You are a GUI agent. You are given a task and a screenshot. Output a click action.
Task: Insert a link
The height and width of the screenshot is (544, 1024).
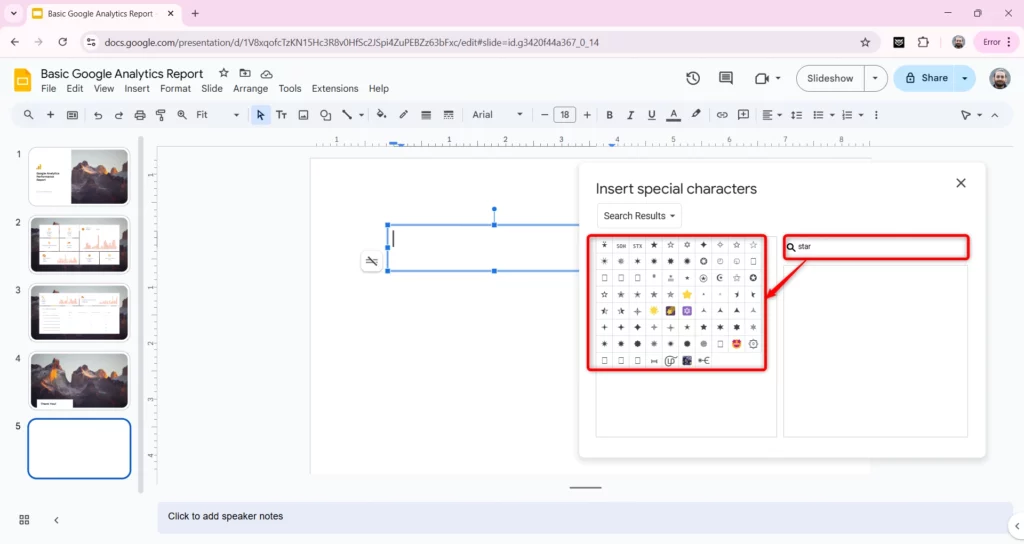[722, 115]
